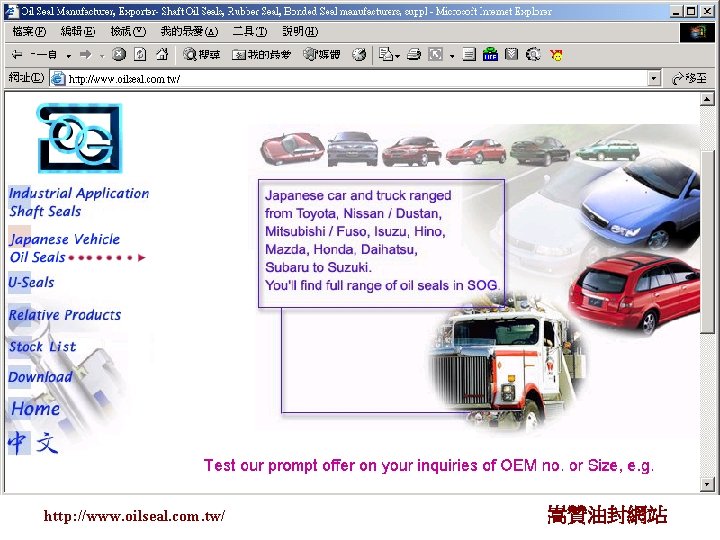Click the scrollbar down arrow
The image size is (720, 540).
click(707, 484)
